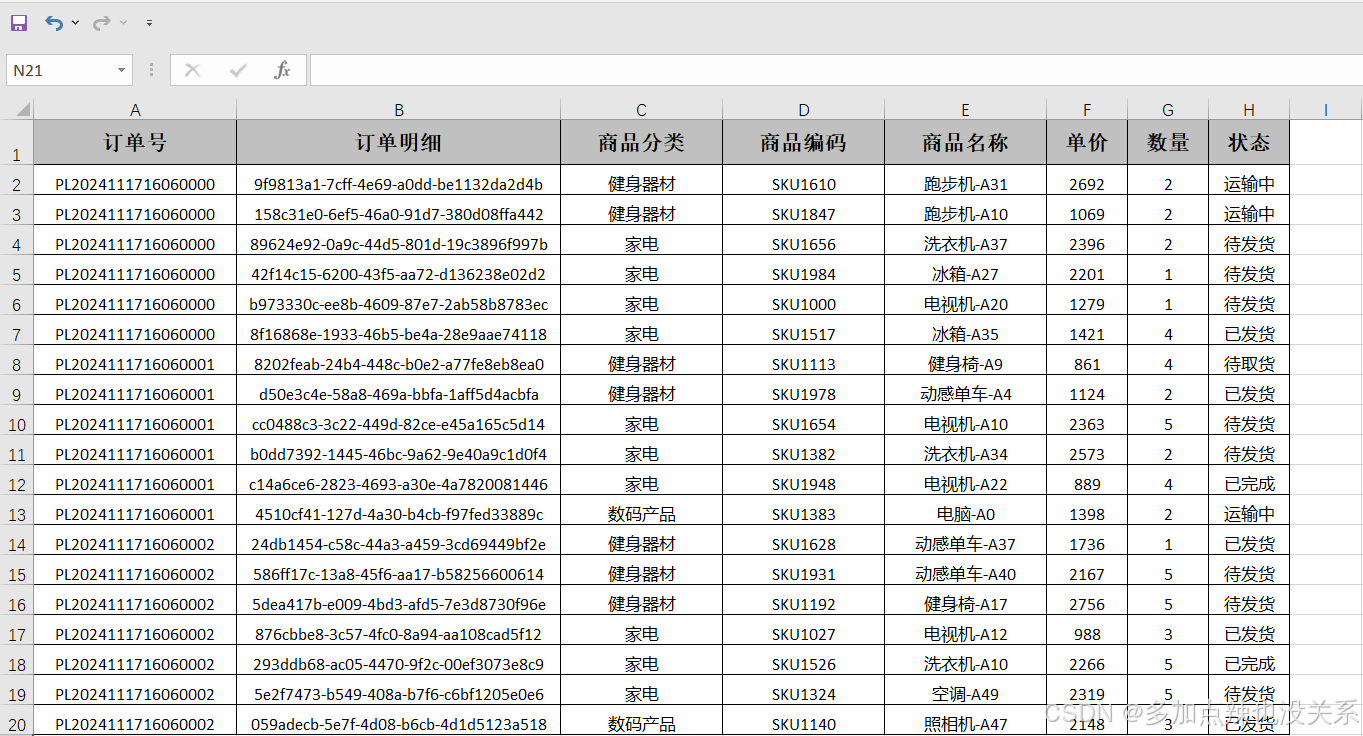The width and height of the screenshot is (1363, 736).
Task: Open the Redo history dropdown arrow
Action: (x=123, y=22)
